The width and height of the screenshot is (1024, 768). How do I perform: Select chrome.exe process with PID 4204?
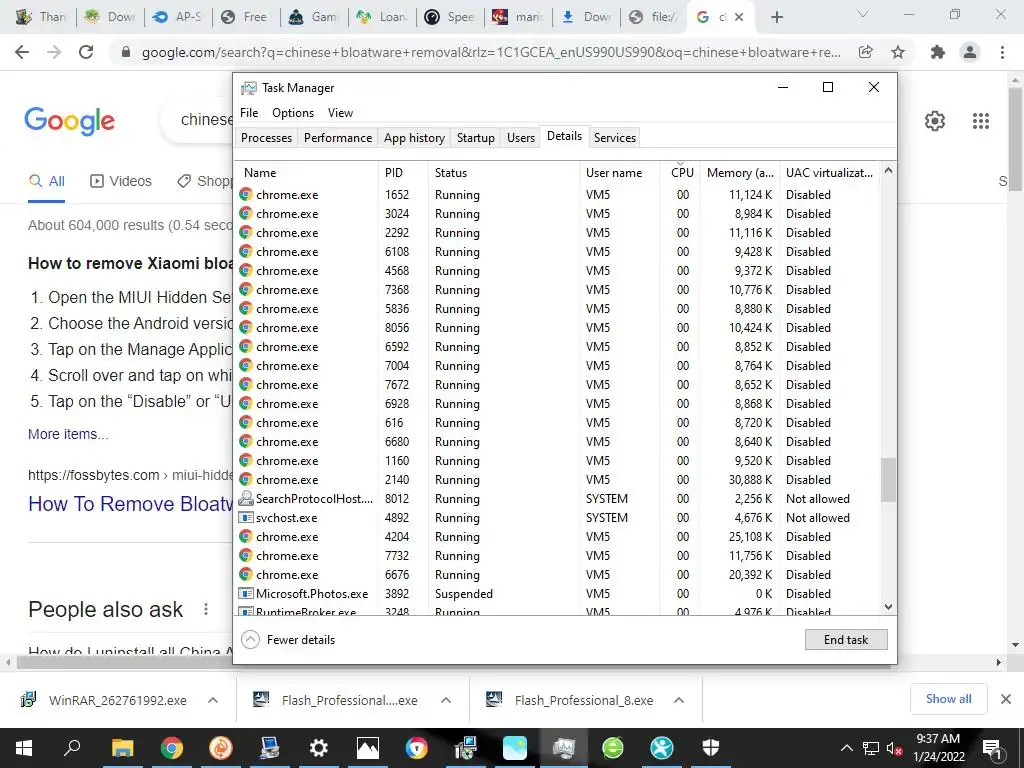pos(557,537)
